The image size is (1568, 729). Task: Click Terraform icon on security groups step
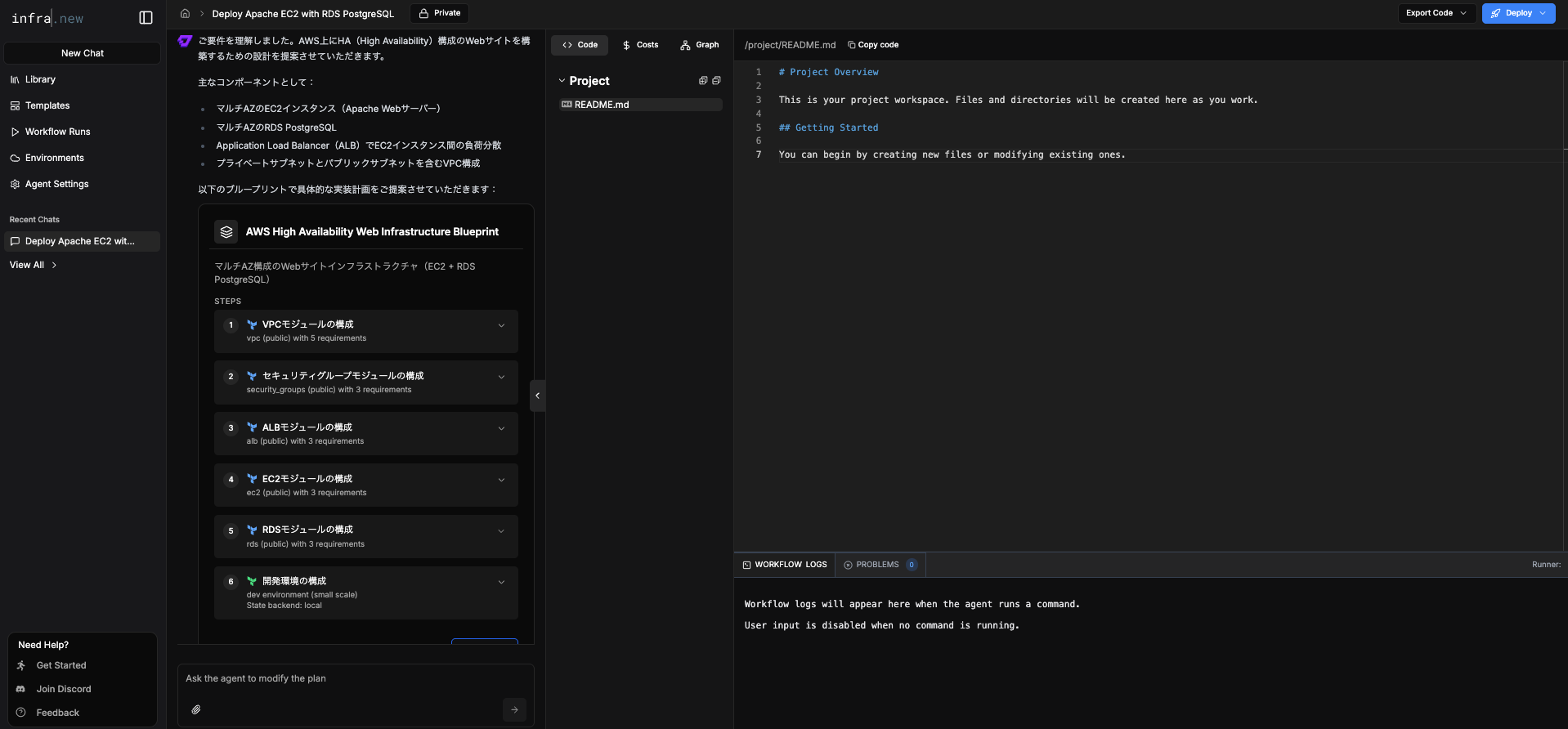252,376
